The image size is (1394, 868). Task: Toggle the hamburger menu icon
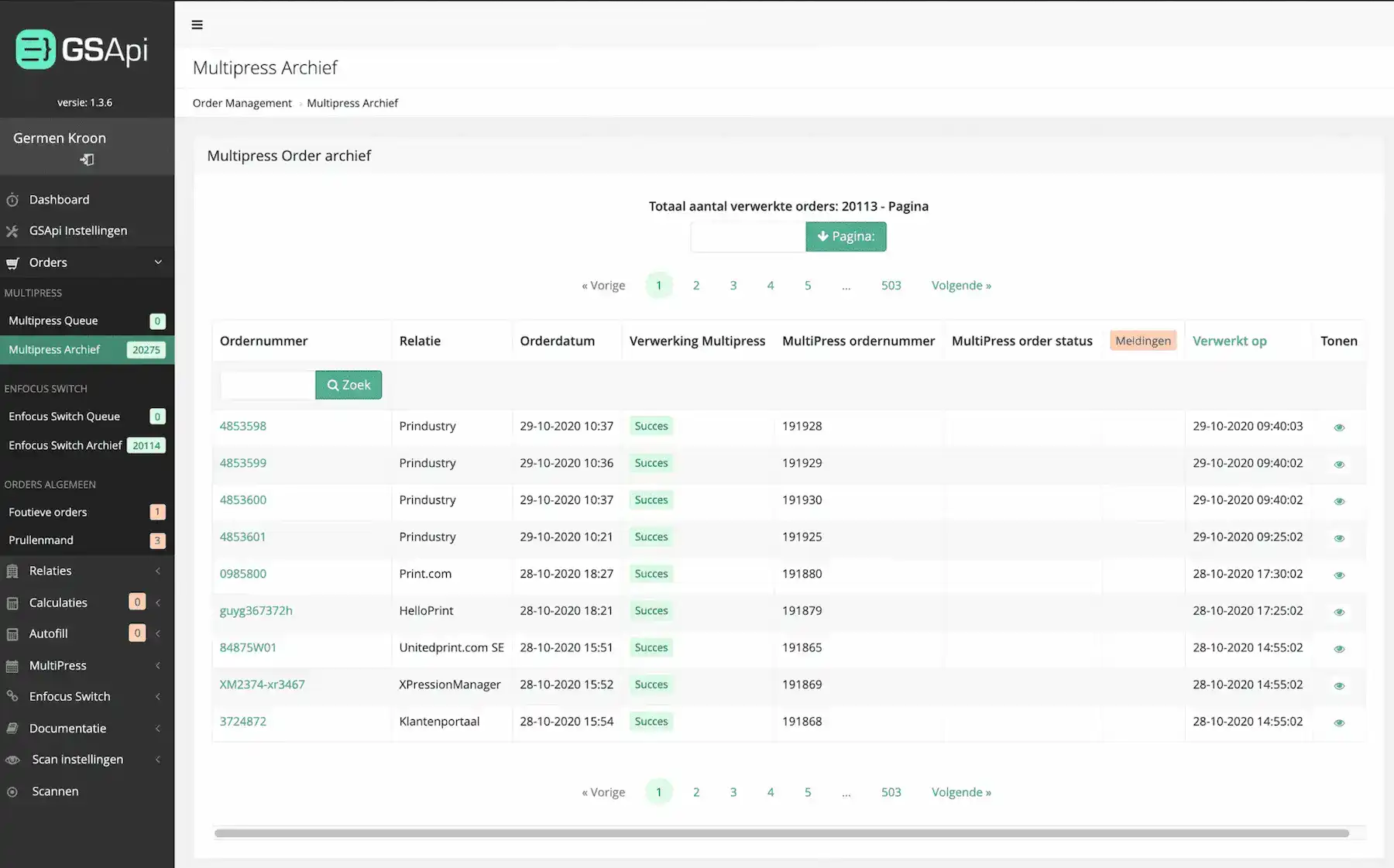(x=197, y=25)
